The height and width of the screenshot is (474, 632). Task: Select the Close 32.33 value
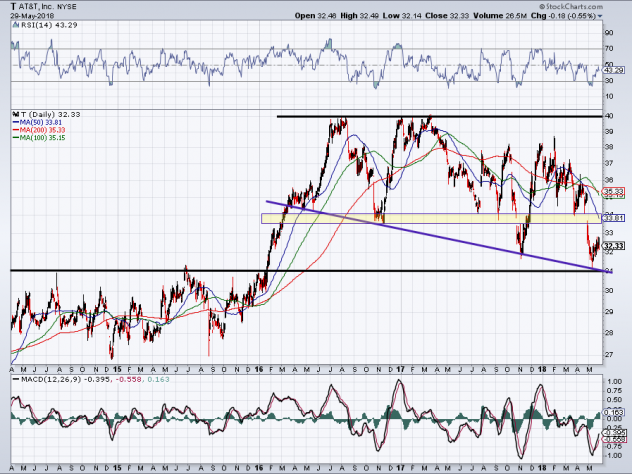click(447, 16)
